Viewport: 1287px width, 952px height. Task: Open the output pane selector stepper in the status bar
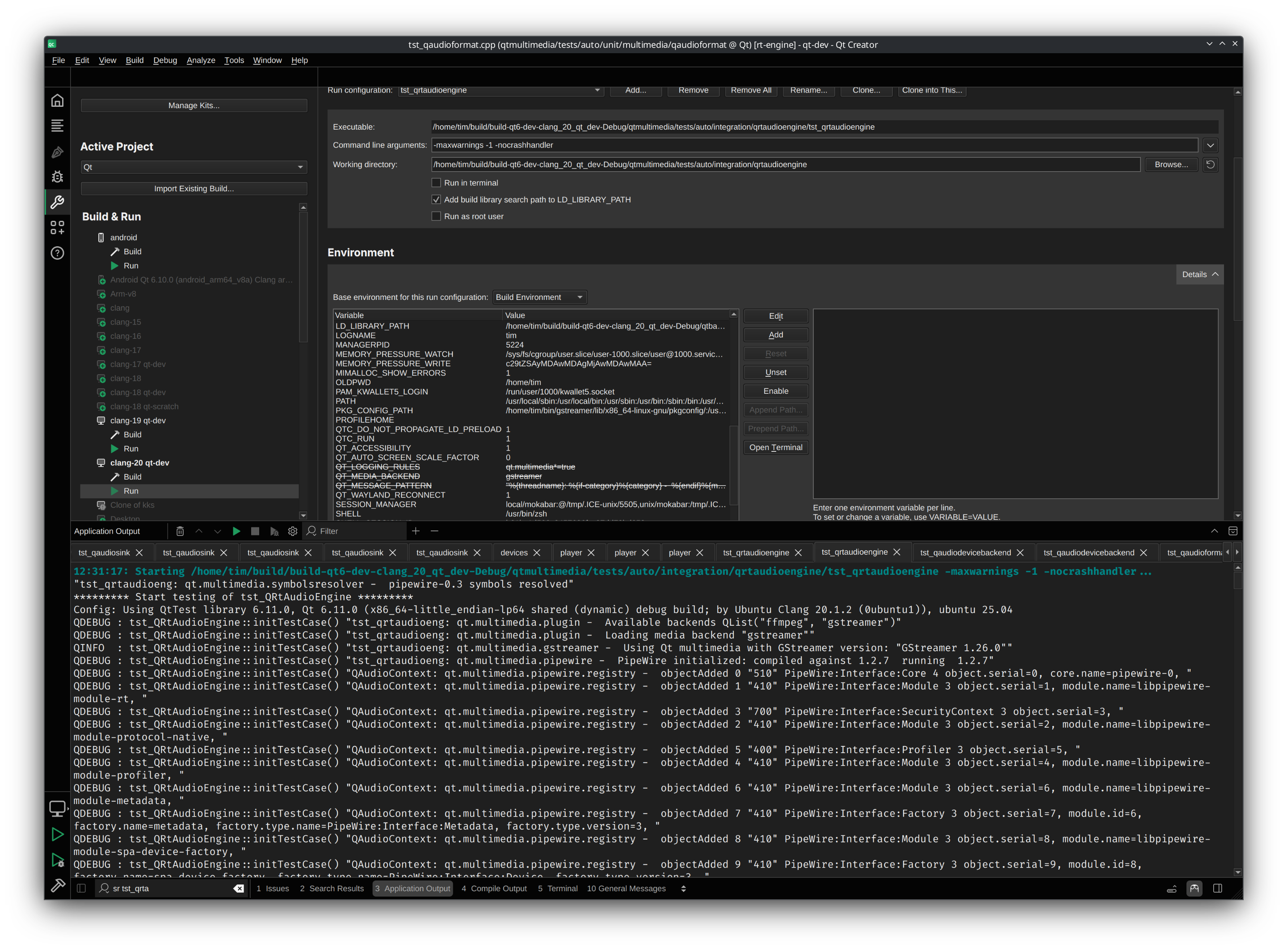[x=683, y=889]
